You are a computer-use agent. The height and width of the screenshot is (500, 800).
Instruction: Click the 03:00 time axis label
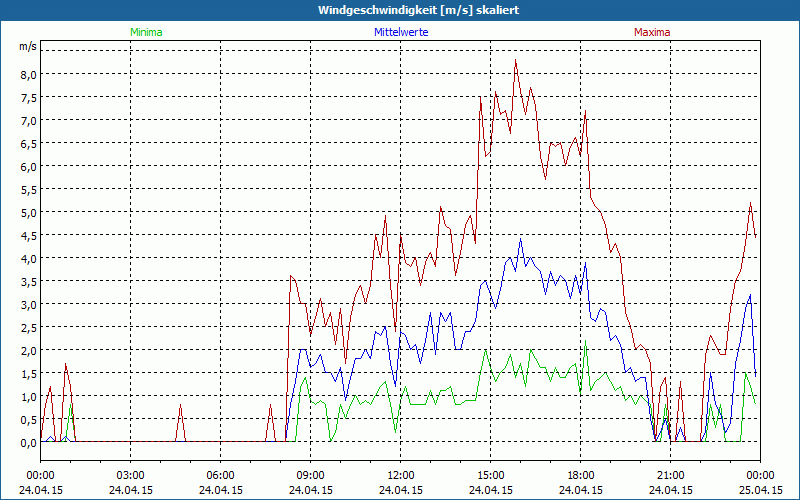pos(131,476)
